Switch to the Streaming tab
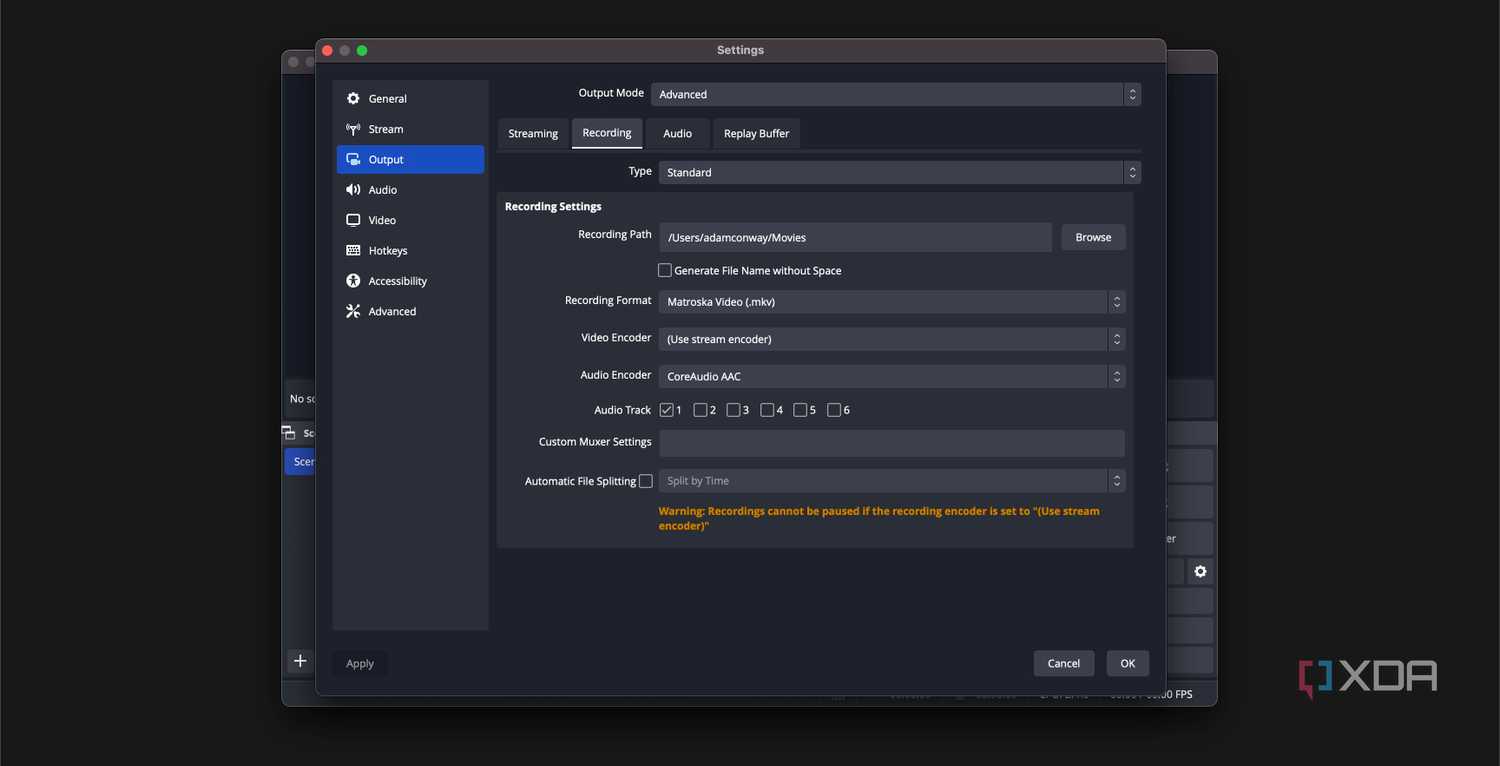The image size is (1500, 766). [x=533, y=134]
